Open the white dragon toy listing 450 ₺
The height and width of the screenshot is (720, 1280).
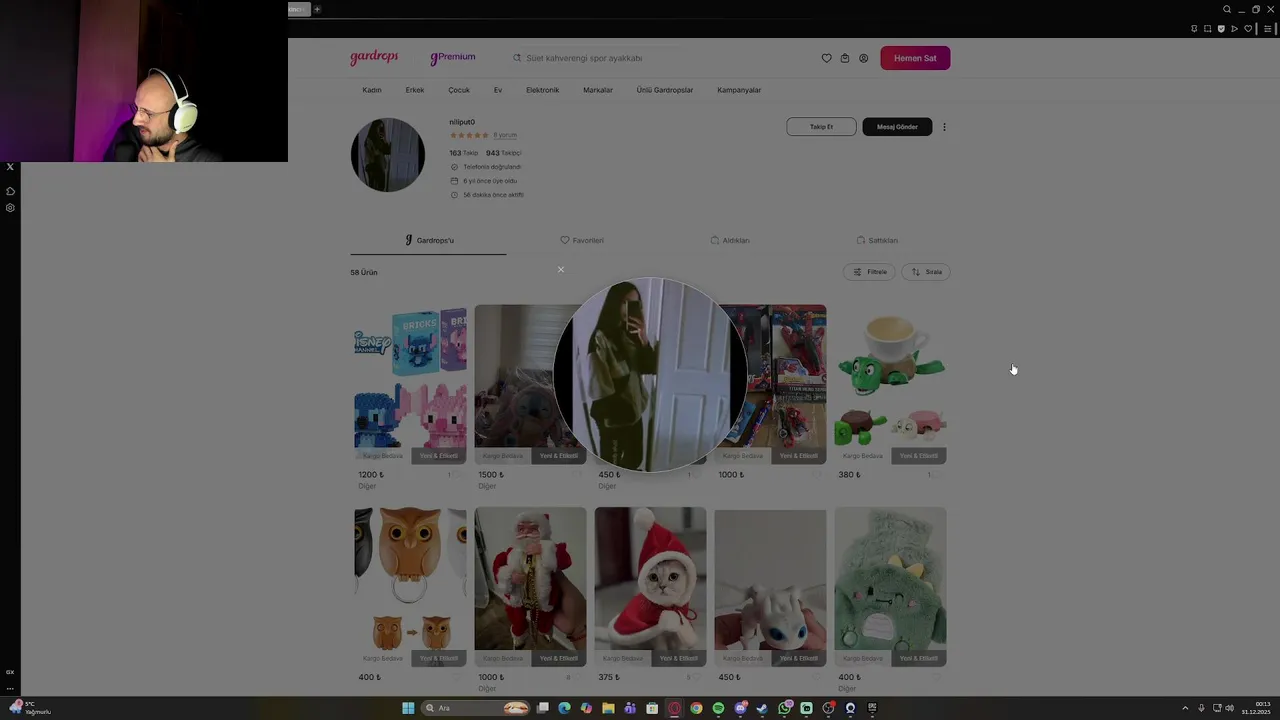[770, 586]
